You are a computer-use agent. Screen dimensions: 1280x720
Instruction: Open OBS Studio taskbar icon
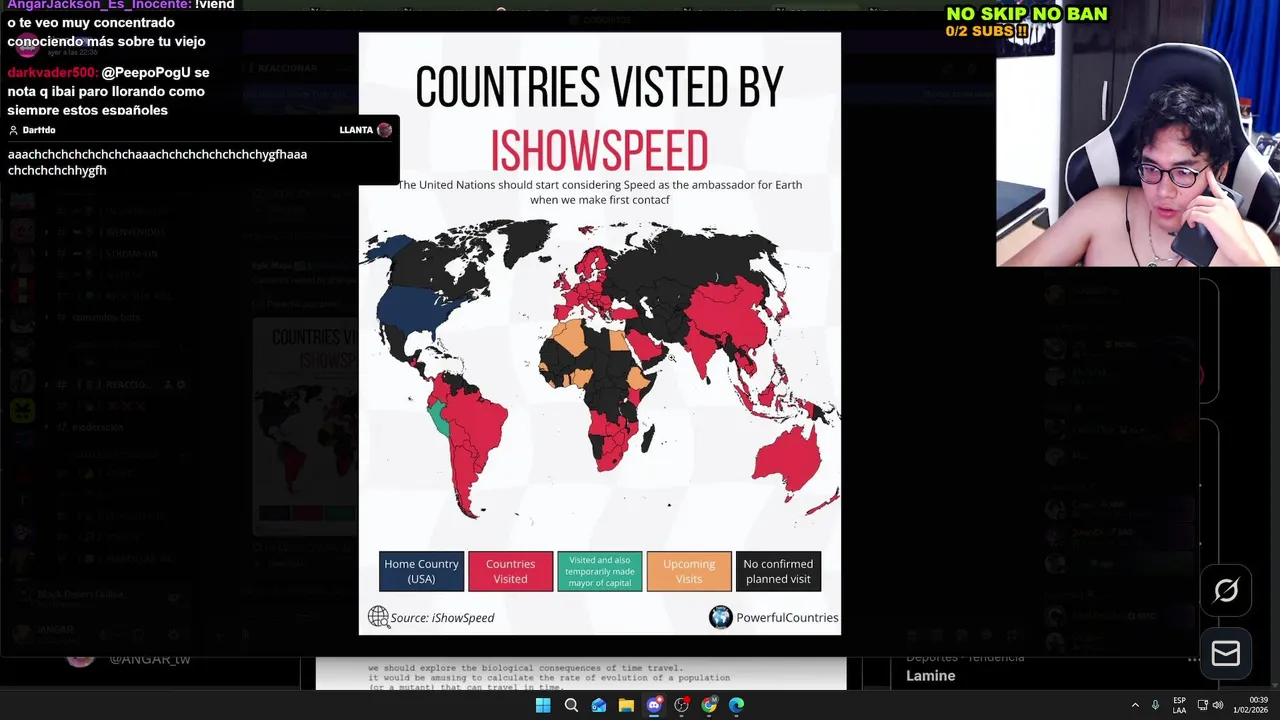[682, 705]
